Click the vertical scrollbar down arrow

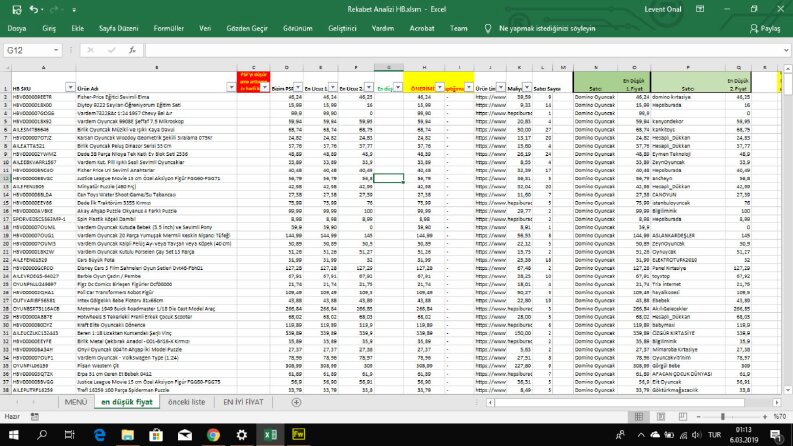coord(787,390)
